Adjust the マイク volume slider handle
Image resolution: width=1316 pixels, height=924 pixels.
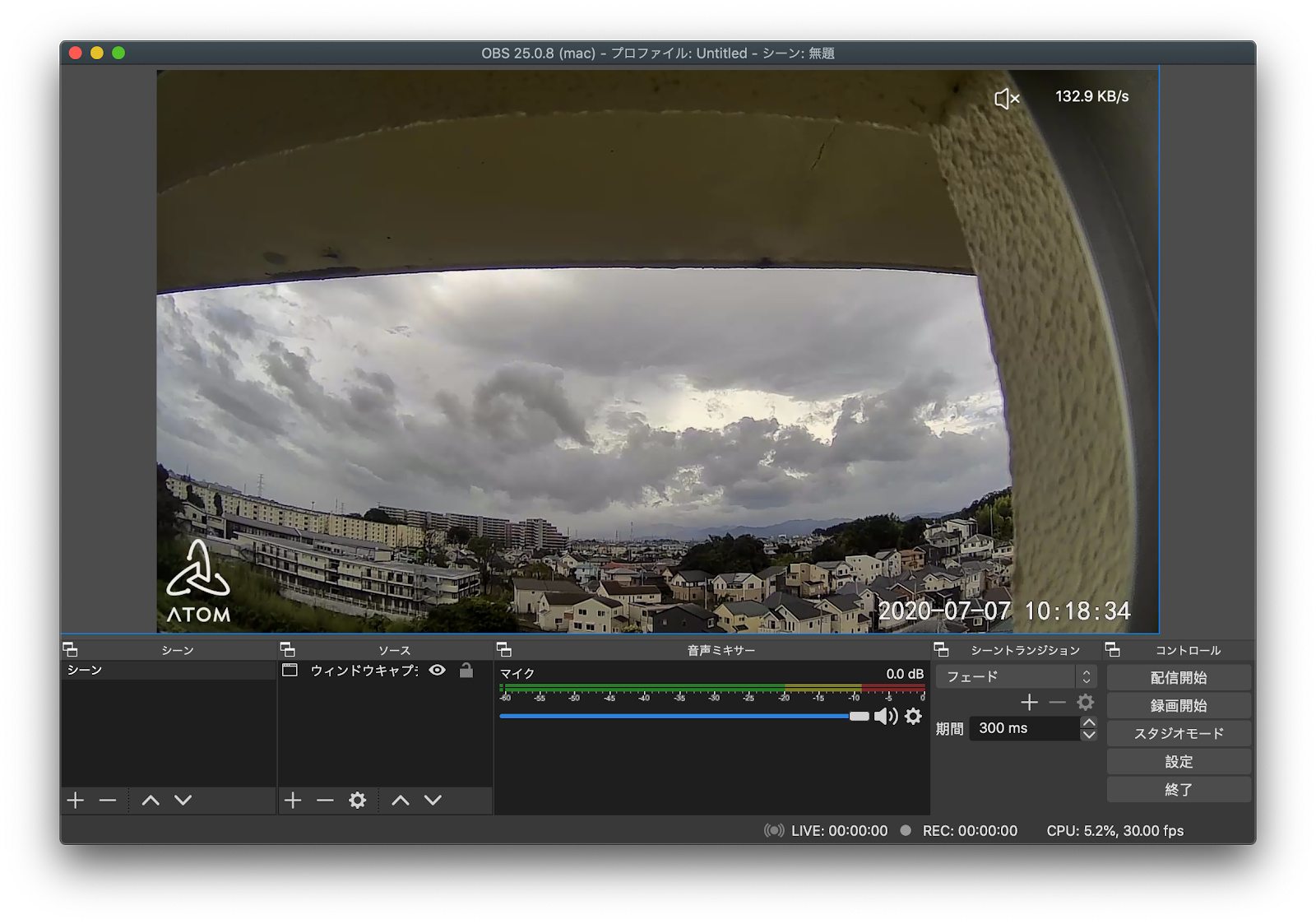coord(859,716)
